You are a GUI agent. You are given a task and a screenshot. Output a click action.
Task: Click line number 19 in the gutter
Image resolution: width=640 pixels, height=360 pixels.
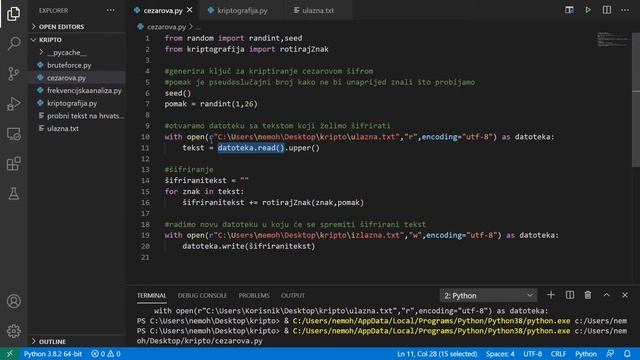click(145, 235)
